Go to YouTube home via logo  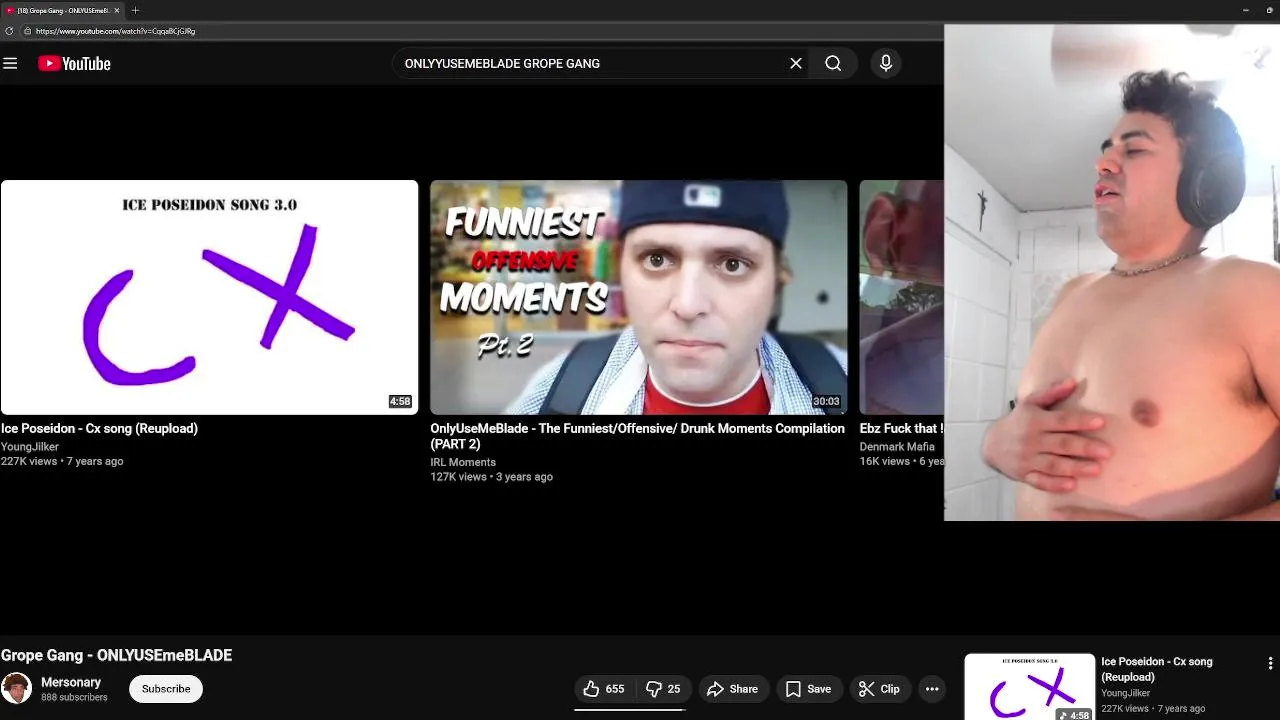click(x=74, y=63)
